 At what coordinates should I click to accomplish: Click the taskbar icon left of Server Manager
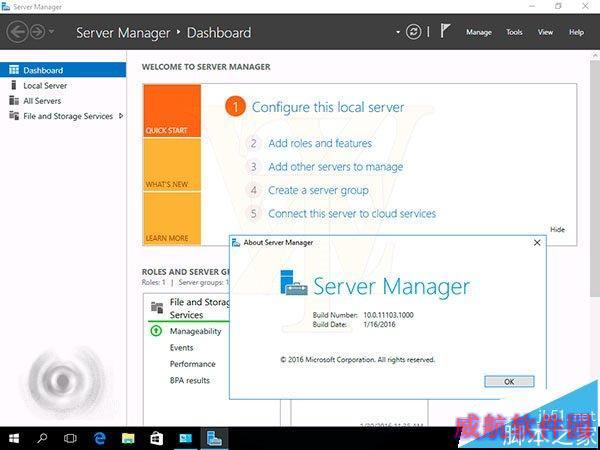click(186, 439)
